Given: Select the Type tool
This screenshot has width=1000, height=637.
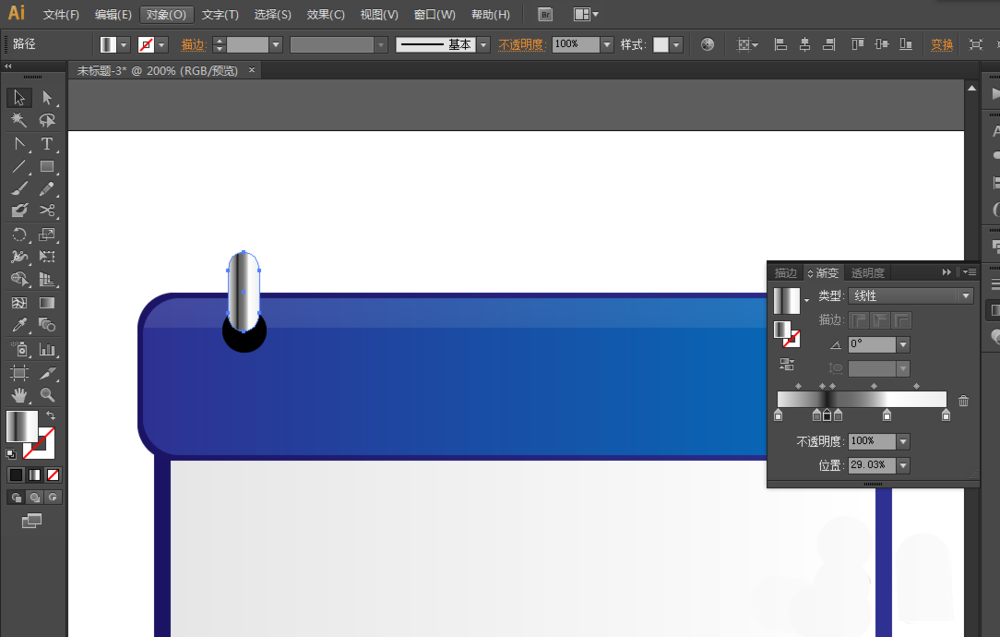Looking at the screenshot, I should pos(47,144).
